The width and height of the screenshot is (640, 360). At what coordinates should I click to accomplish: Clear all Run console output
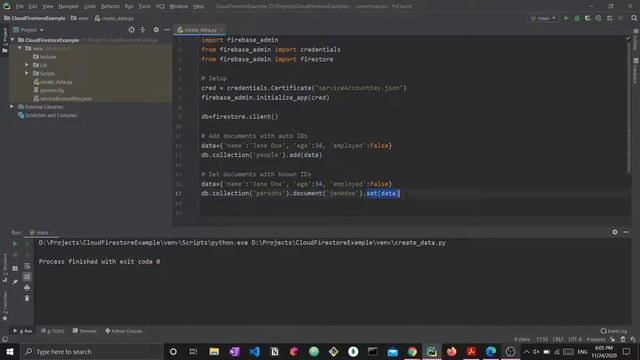coord(27,298)
